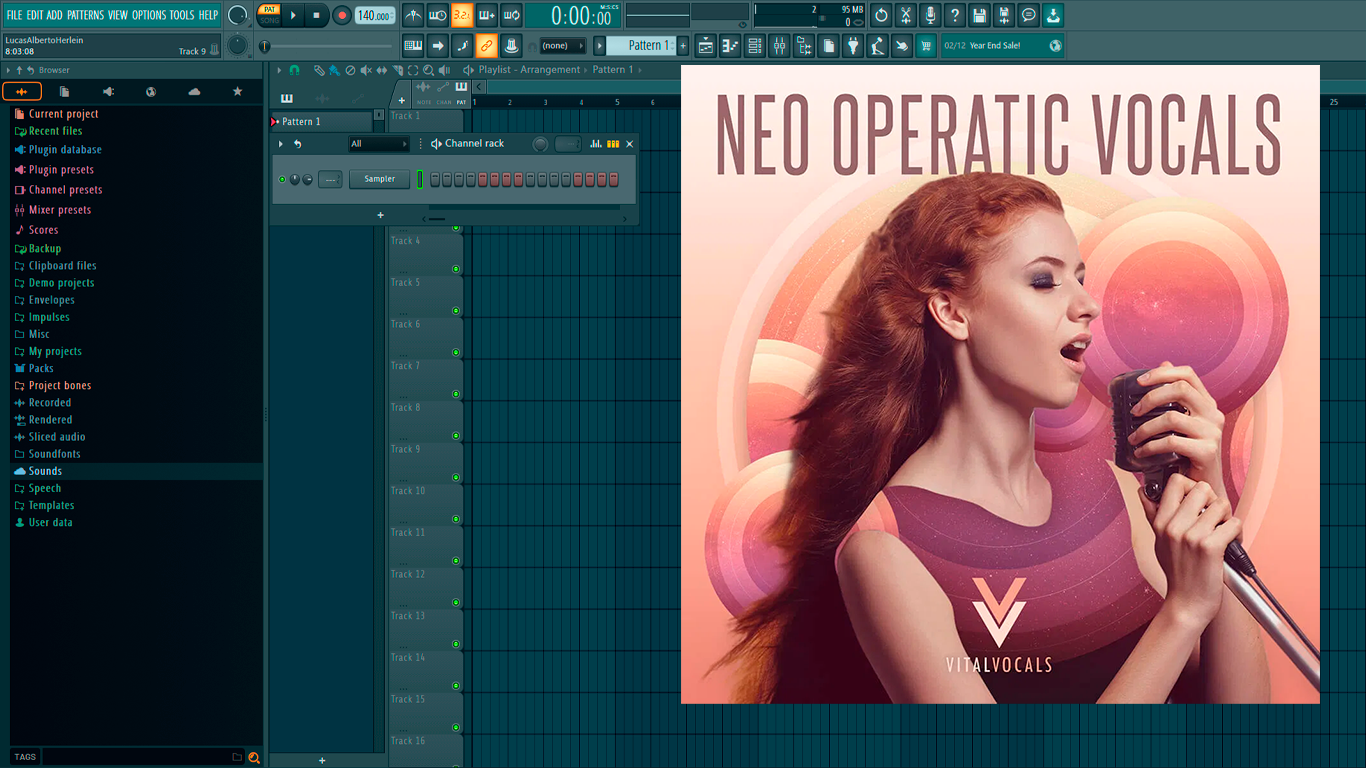Click the wait-for-input timer icon
Viewport: 1366px width, 768px height.
coord(438,15)
